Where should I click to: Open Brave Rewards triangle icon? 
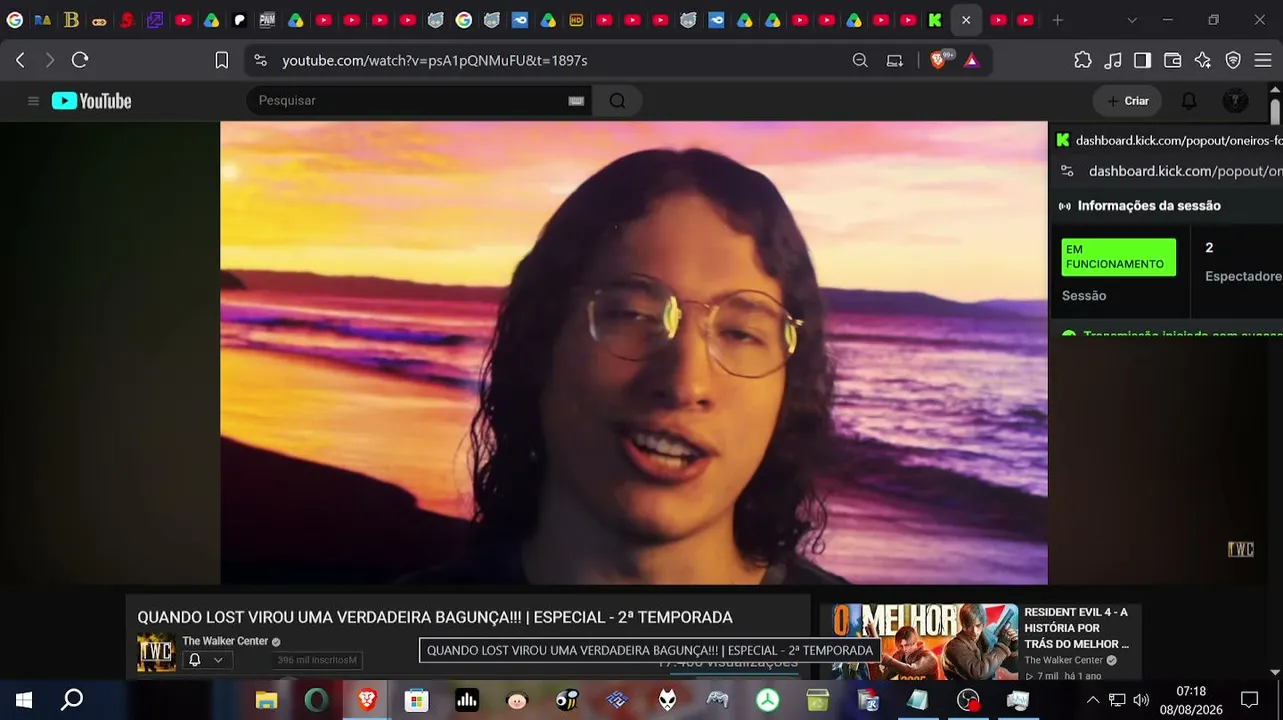[x=972, y=60]
